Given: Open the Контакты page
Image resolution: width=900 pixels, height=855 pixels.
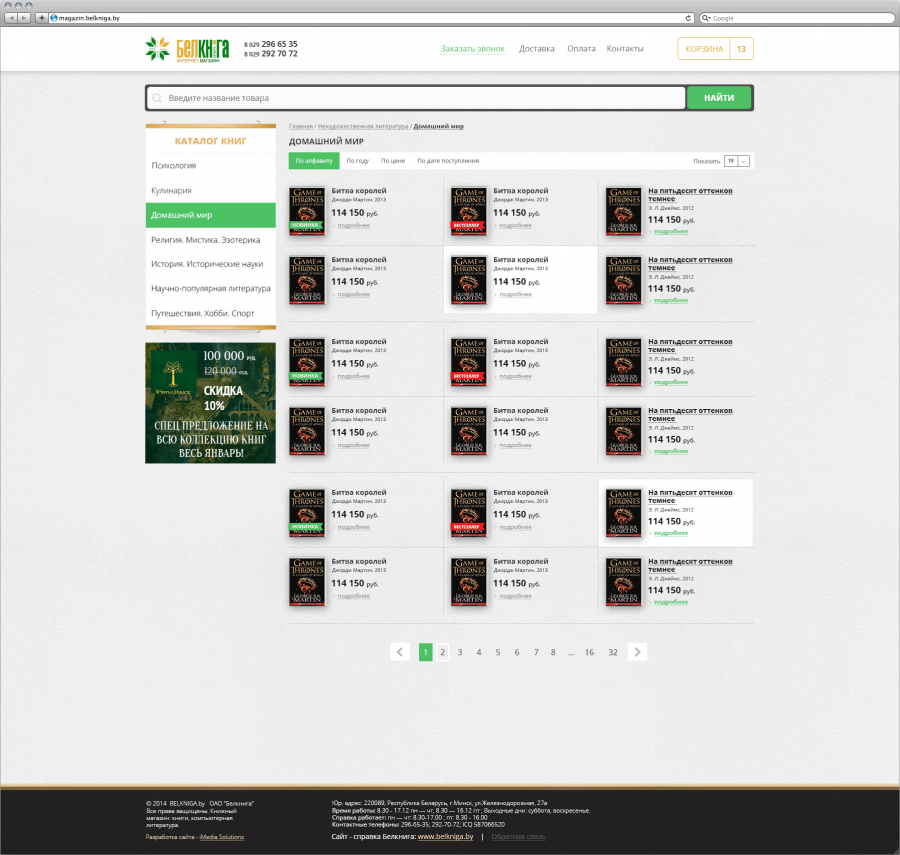Looking at the screenshot, I should coord(624,49).
